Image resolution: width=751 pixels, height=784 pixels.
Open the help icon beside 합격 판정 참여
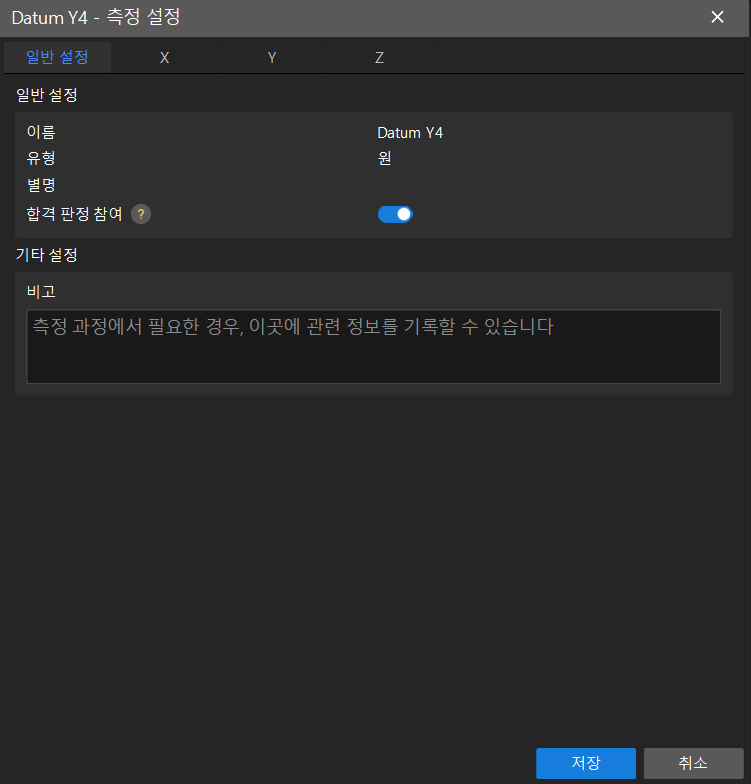pos(141,214)
